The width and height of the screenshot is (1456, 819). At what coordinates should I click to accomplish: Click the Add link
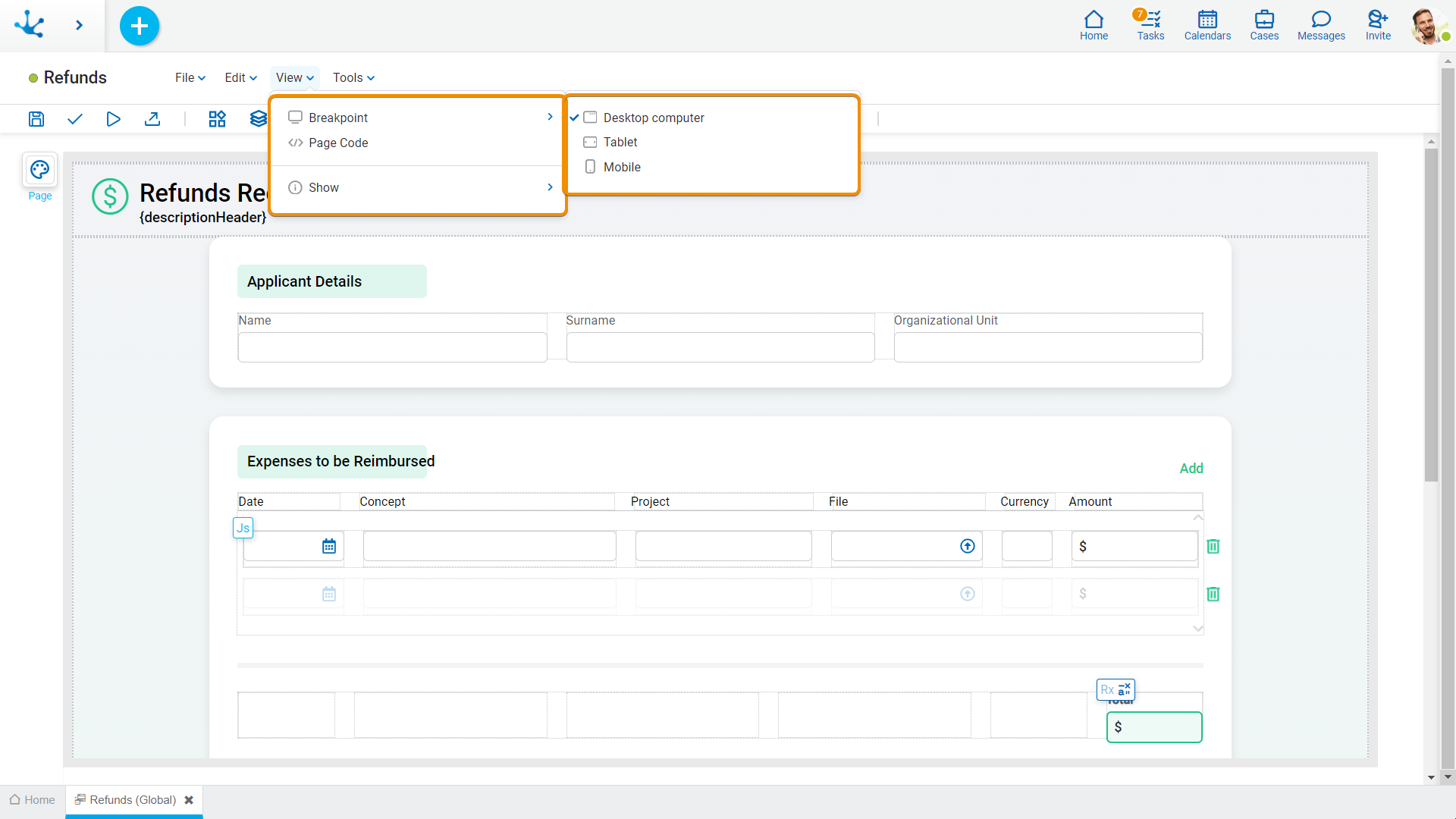click(1191, 469)
